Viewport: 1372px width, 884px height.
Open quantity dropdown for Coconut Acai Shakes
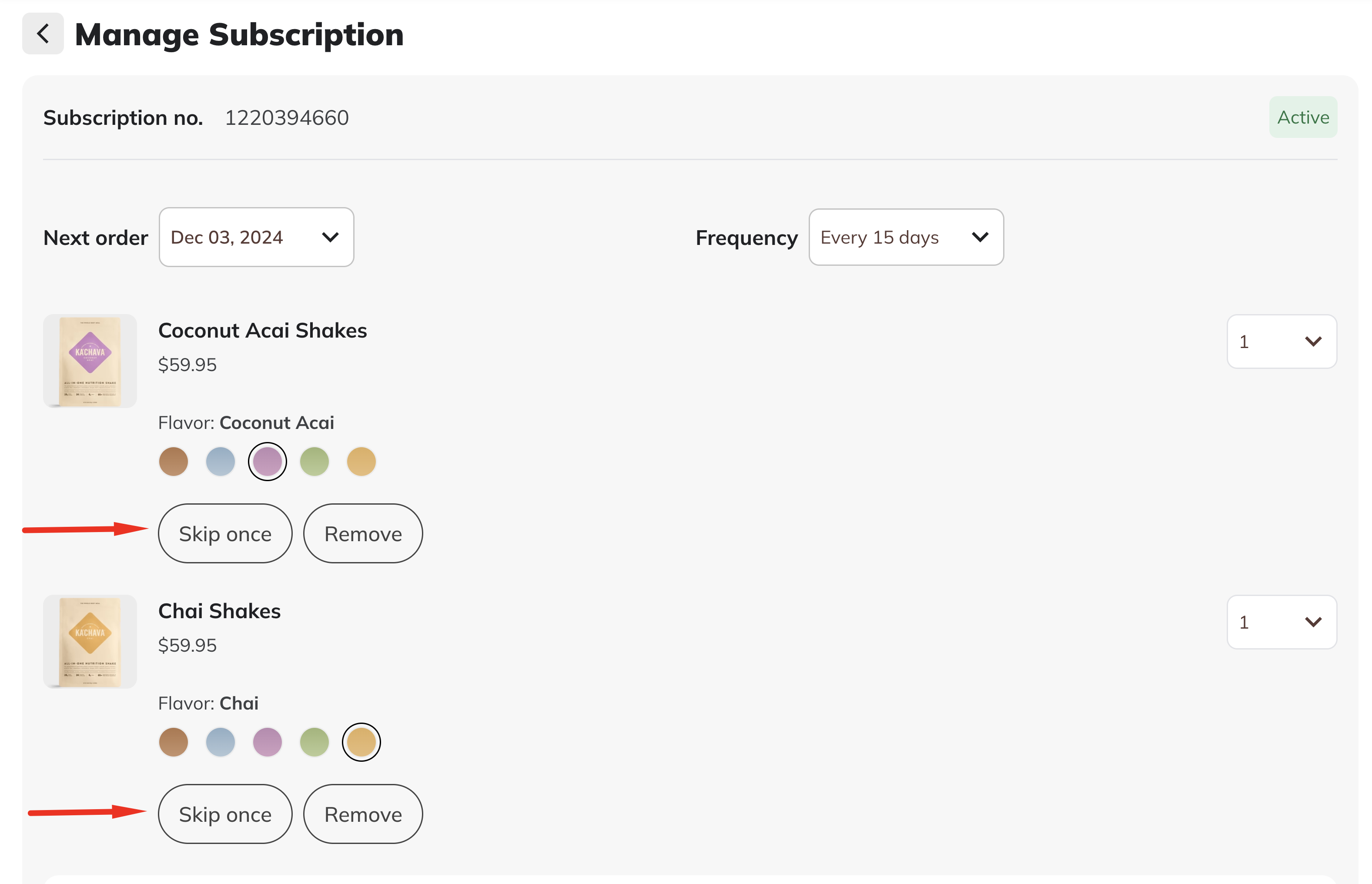pos(1282,342)
